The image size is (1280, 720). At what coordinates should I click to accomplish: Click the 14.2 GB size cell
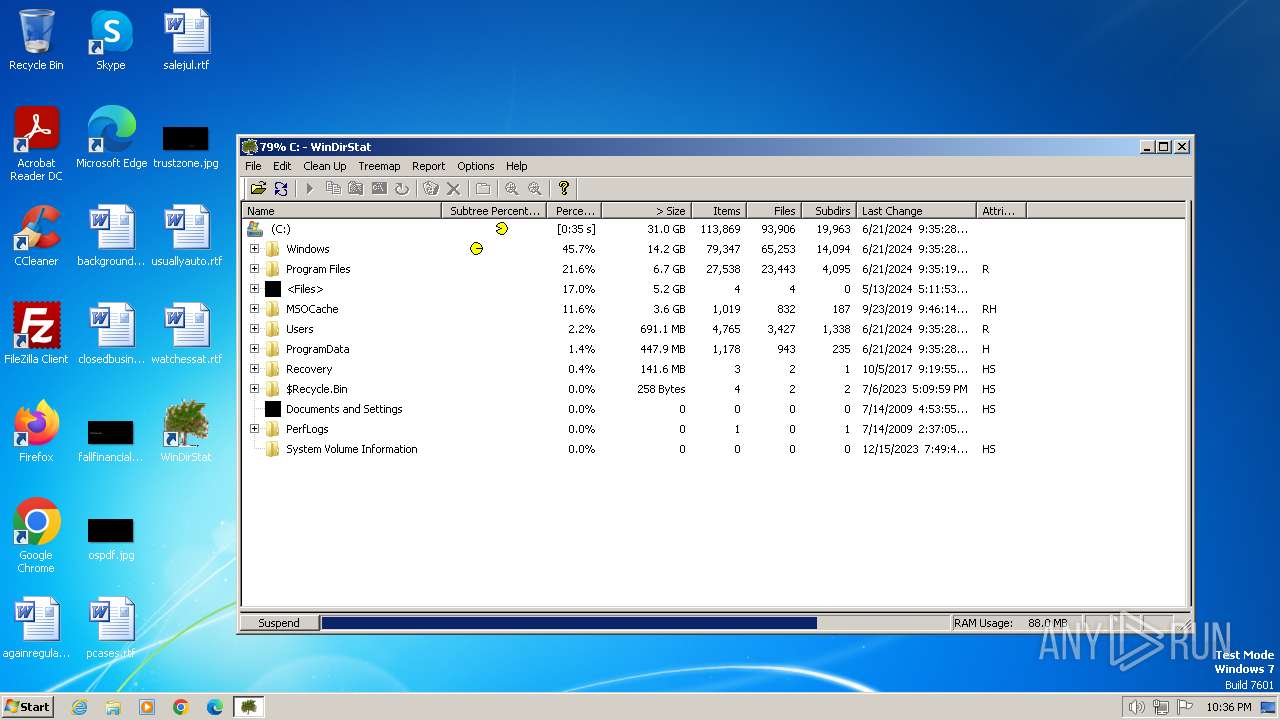pyautogui.click(x=665, y=249)
